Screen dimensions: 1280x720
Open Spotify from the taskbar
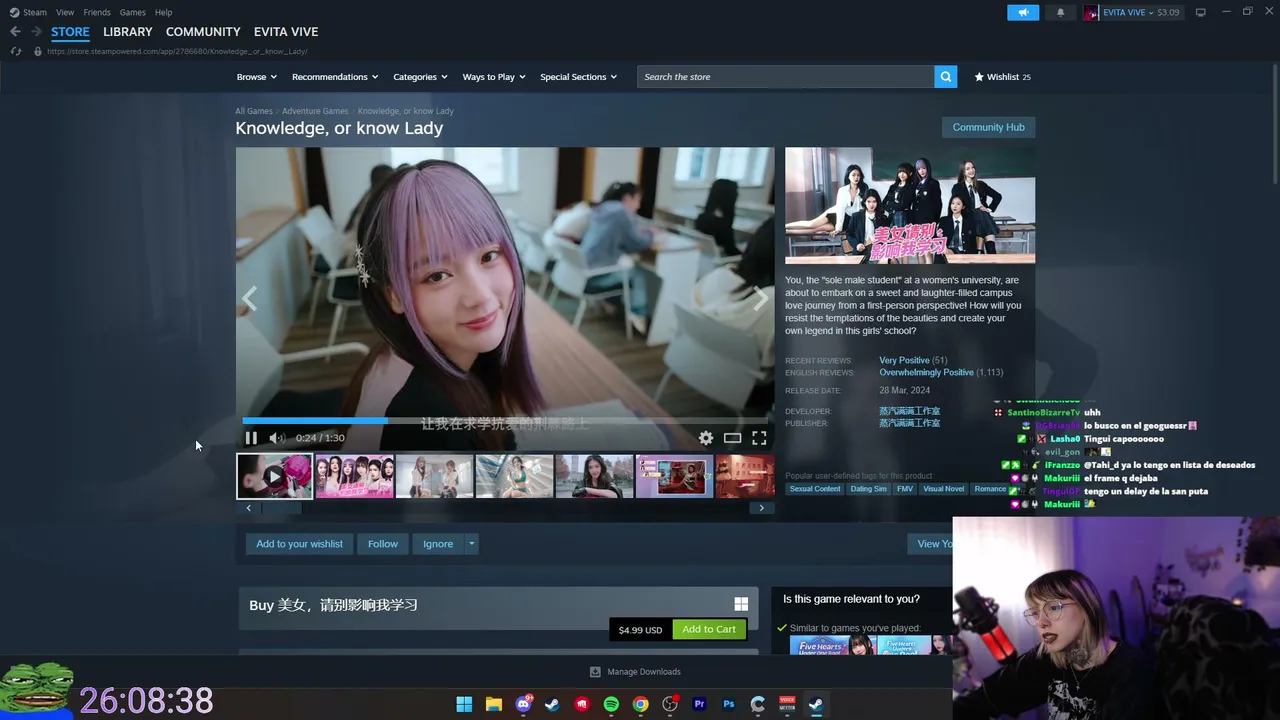[x=611, y=704]
